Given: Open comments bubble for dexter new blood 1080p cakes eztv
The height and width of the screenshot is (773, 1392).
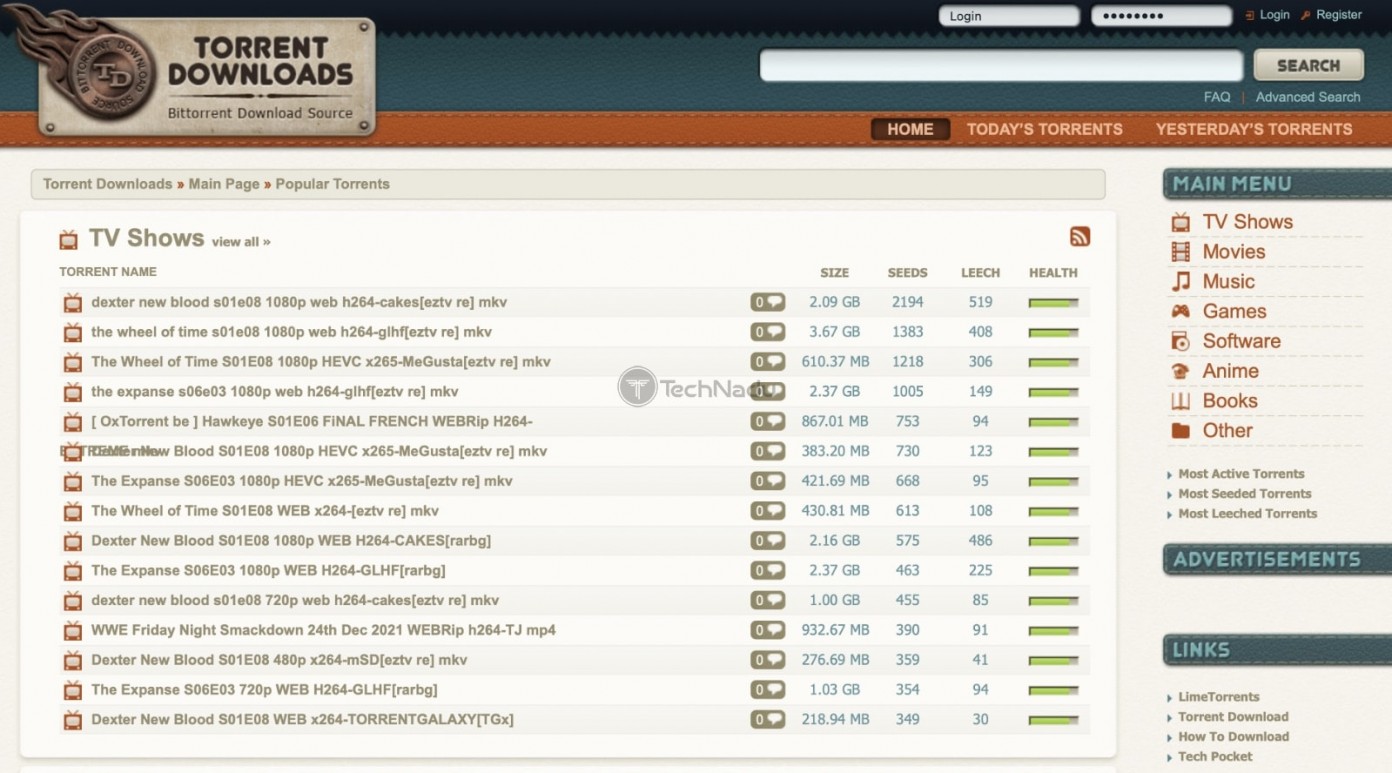Looking at the screenshot, I should 768,302.
